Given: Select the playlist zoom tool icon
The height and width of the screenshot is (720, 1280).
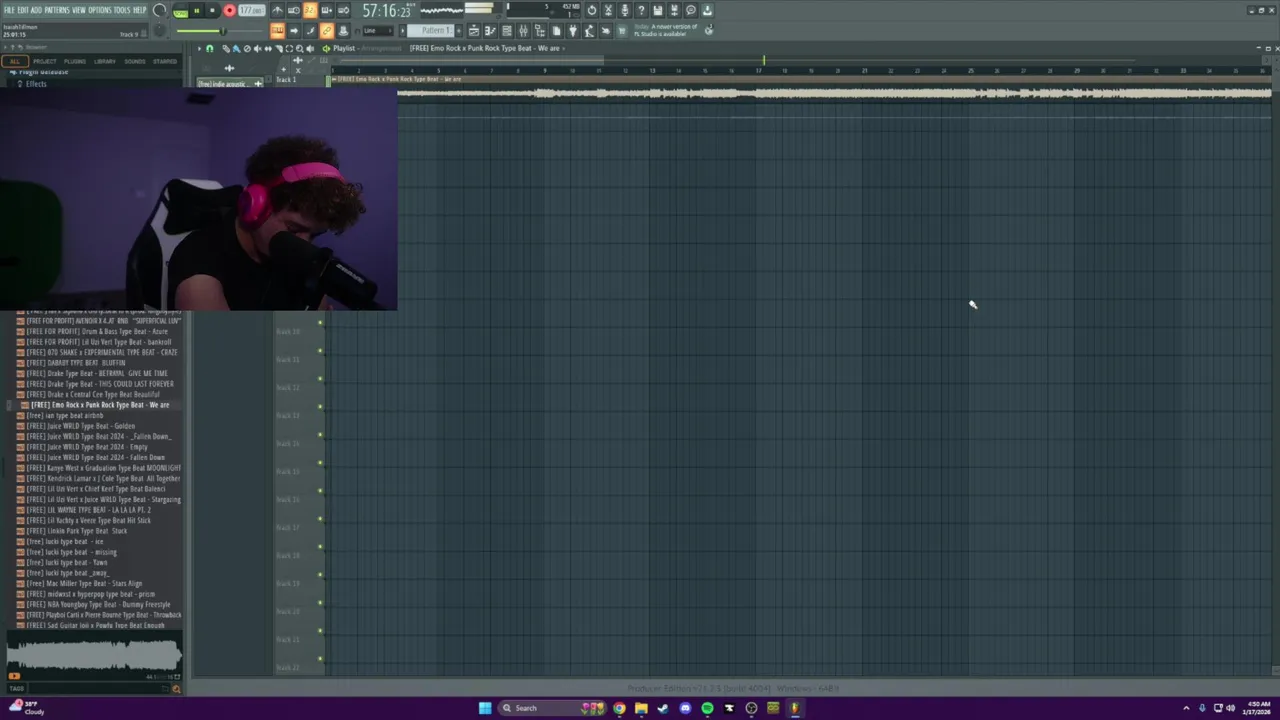Looking at the screenshot, I should 299,48.
